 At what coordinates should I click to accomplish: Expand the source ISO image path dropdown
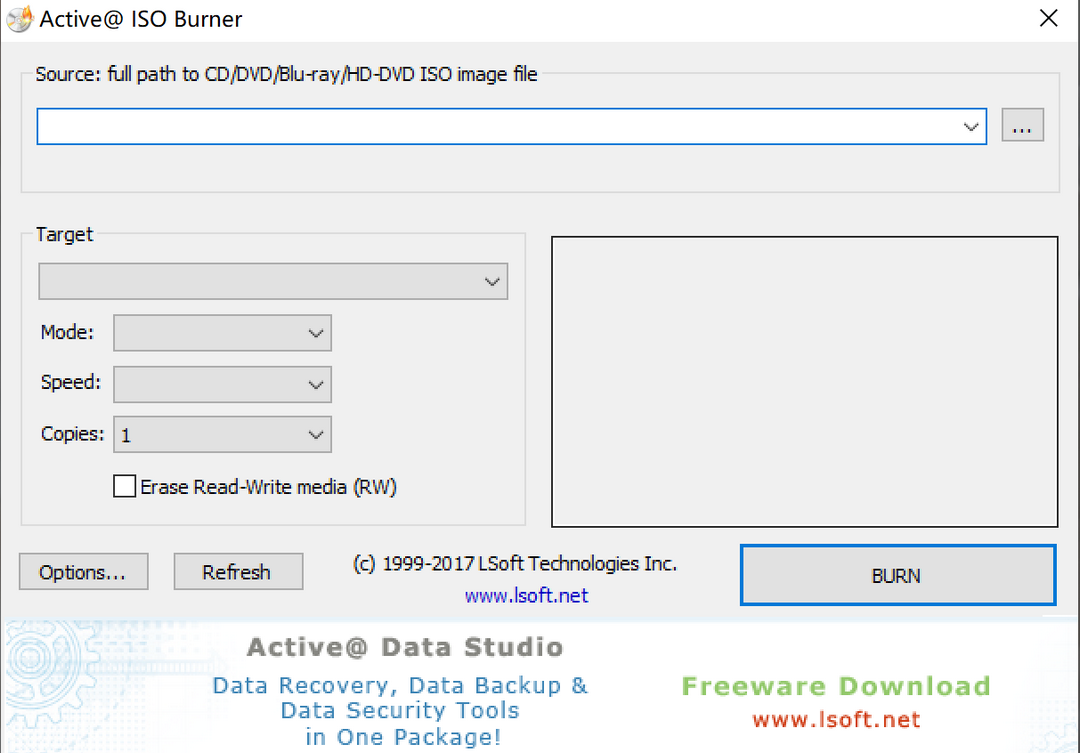969,126
